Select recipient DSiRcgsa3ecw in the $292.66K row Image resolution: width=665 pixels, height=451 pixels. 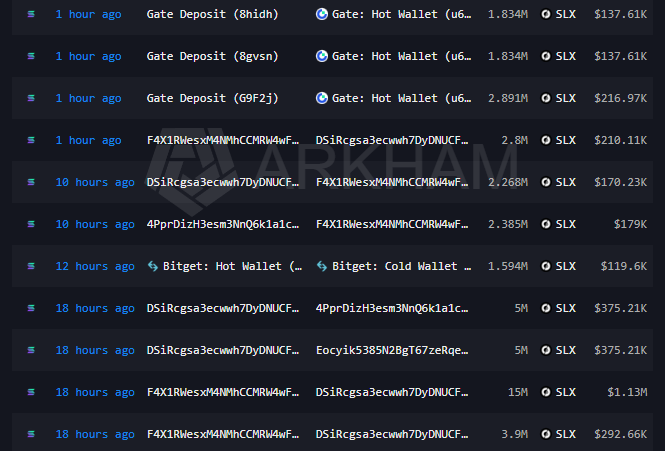[x=392, y=434]
